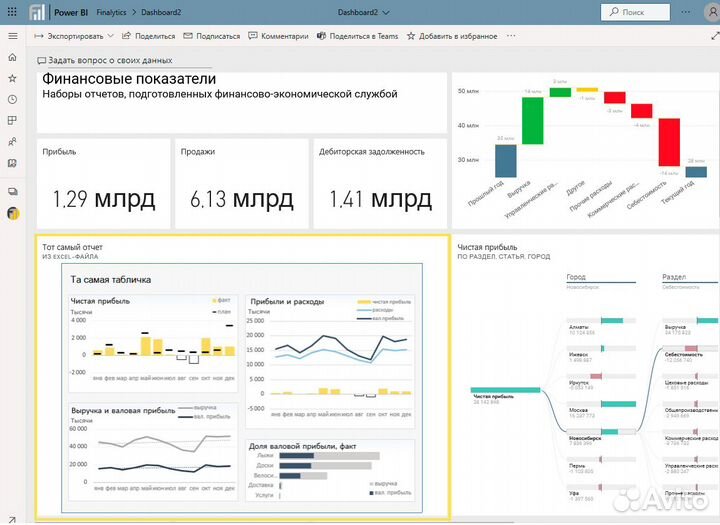Open the app launcher grid icon

[x=12, y=12]
